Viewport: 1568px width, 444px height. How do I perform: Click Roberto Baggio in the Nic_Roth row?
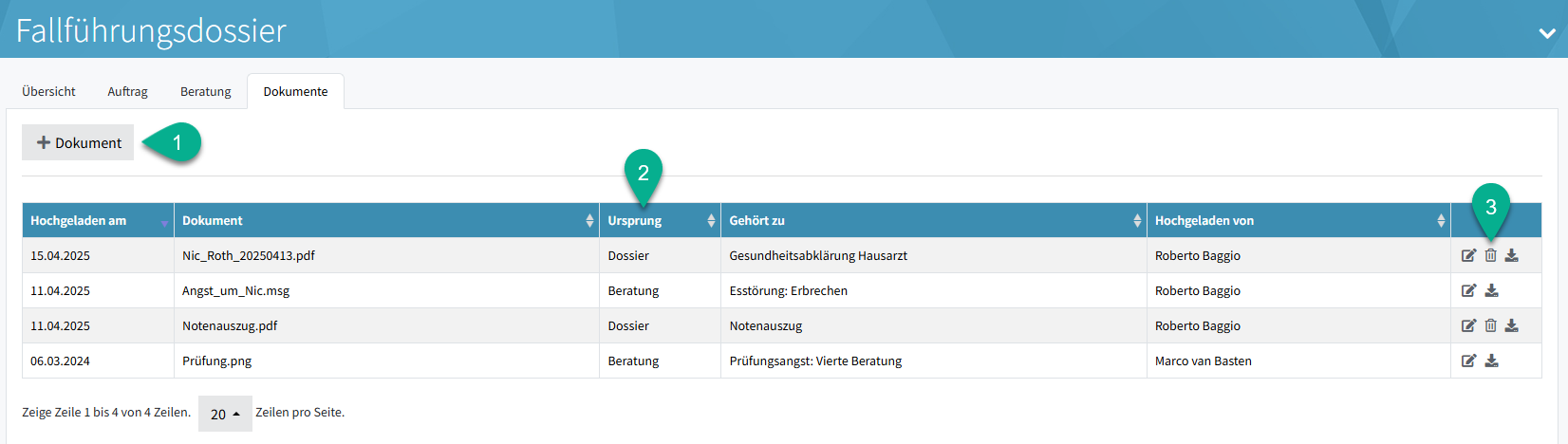pos(1197,255)
